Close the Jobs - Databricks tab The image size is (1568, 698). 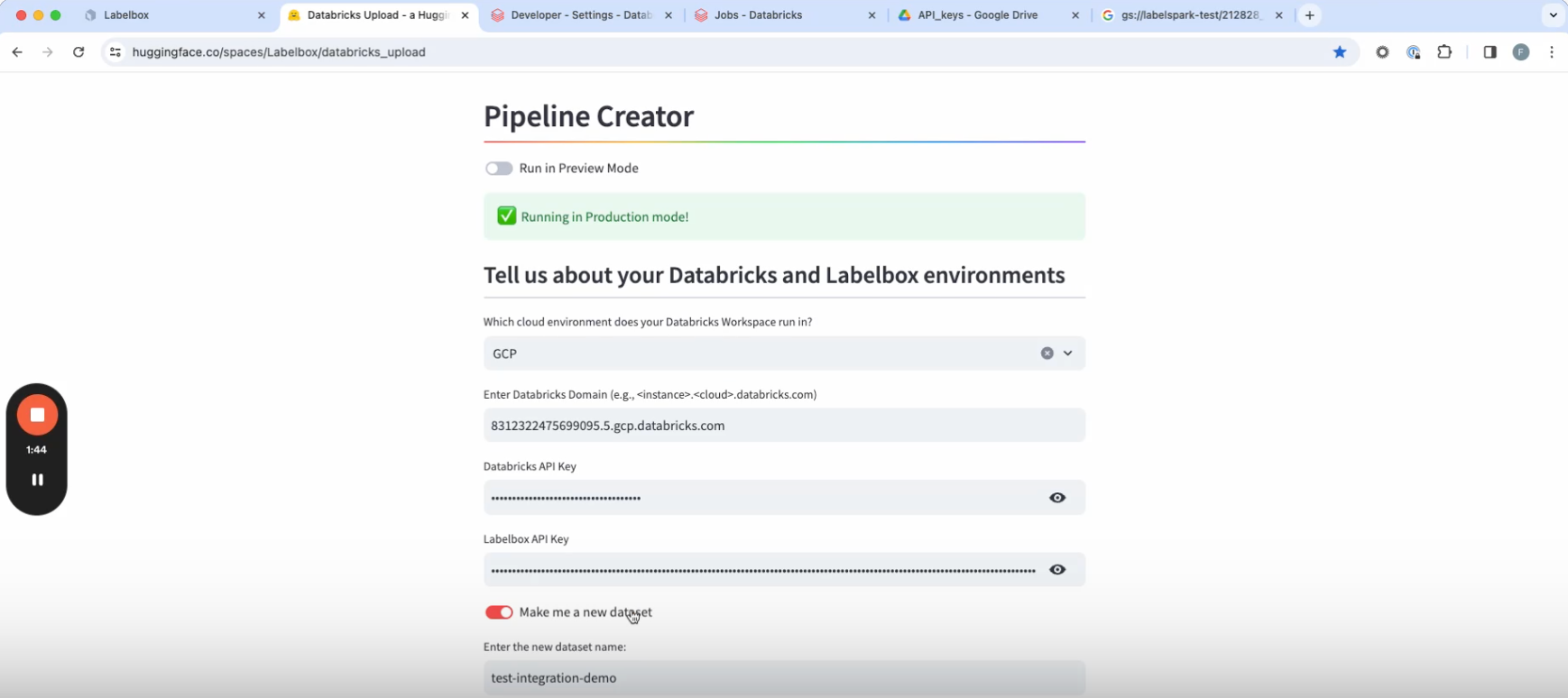872,15
